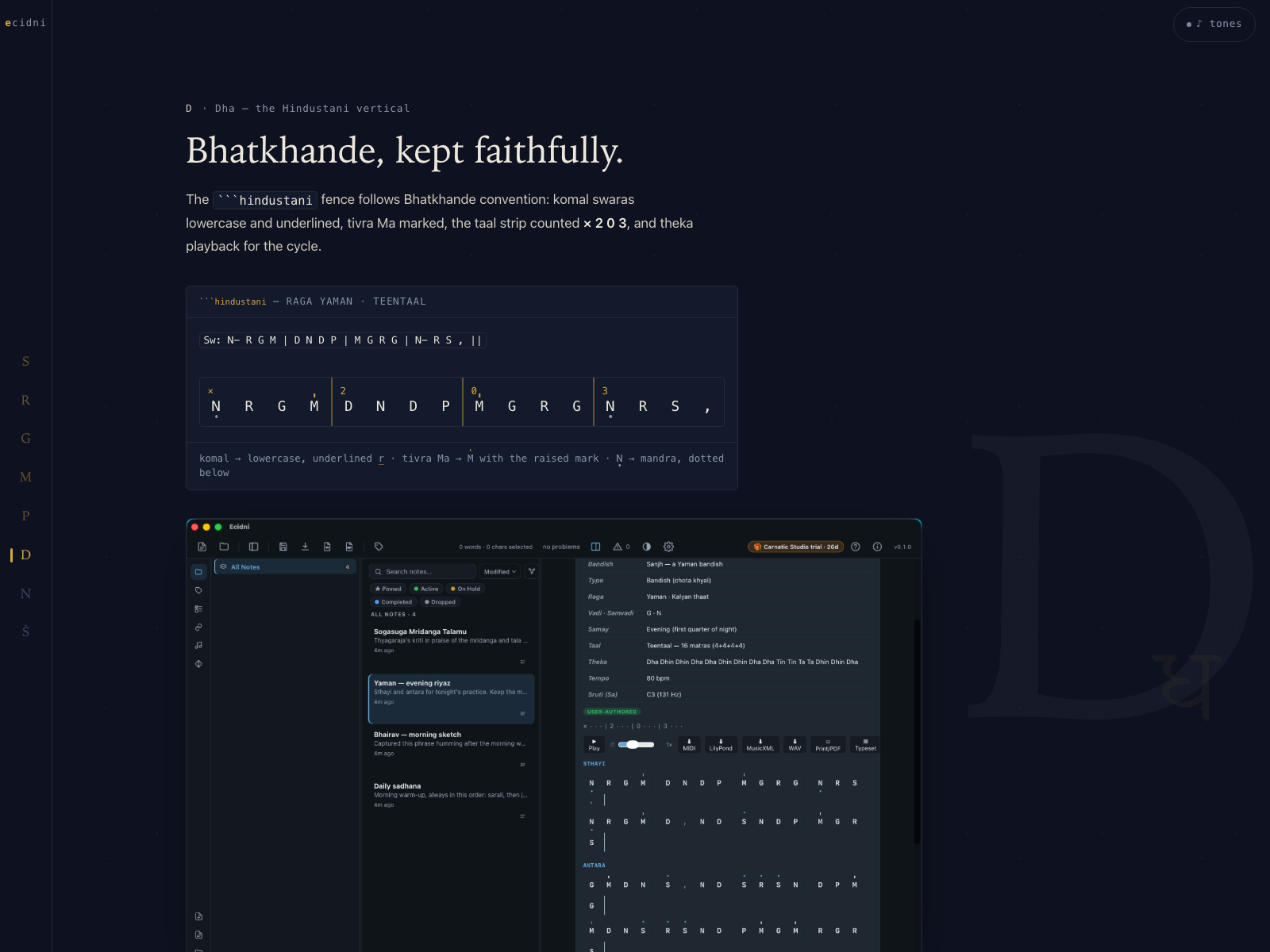Click the save floppy disk icon
The height and width of the screenshot is (952, 1270).
[283, 547]
